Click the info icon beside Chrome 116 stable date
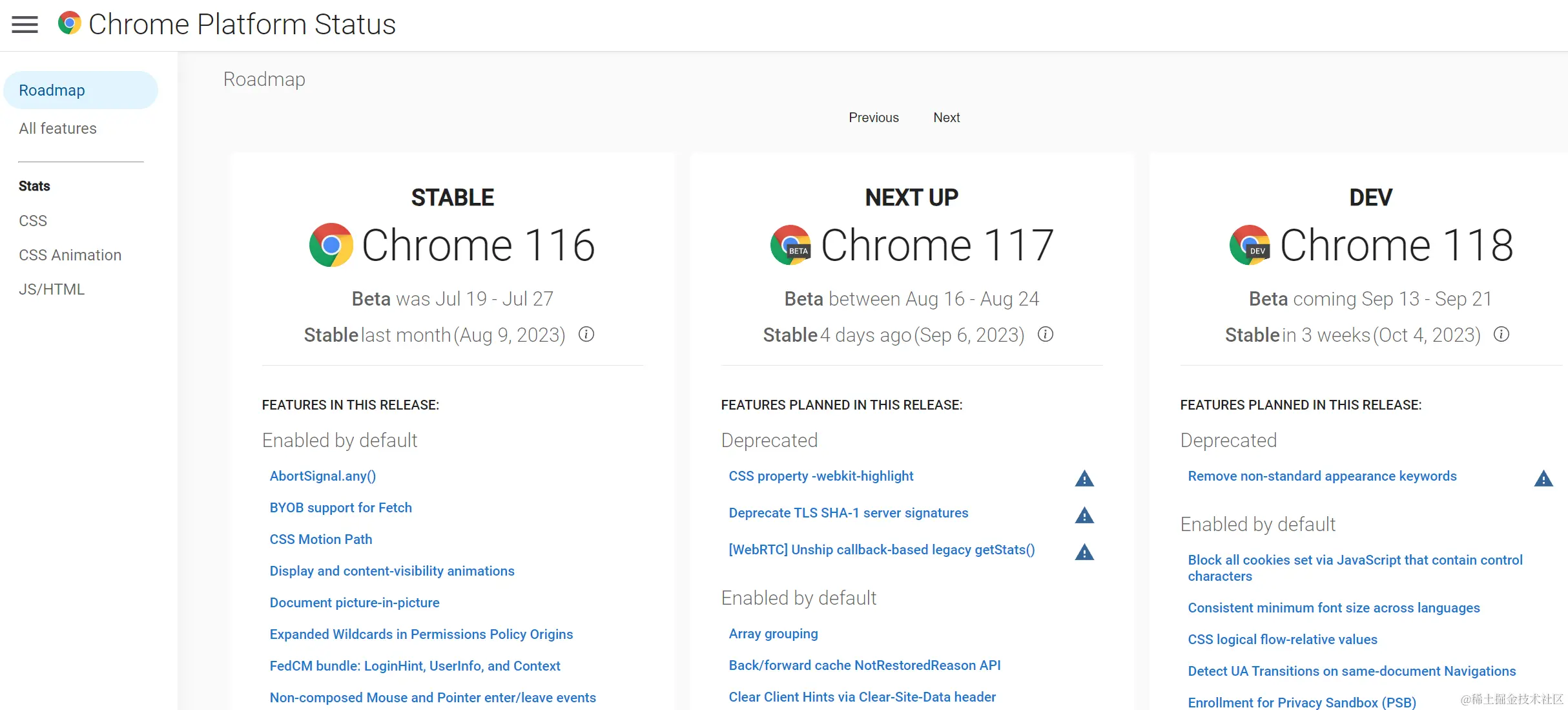 (587, 335)
